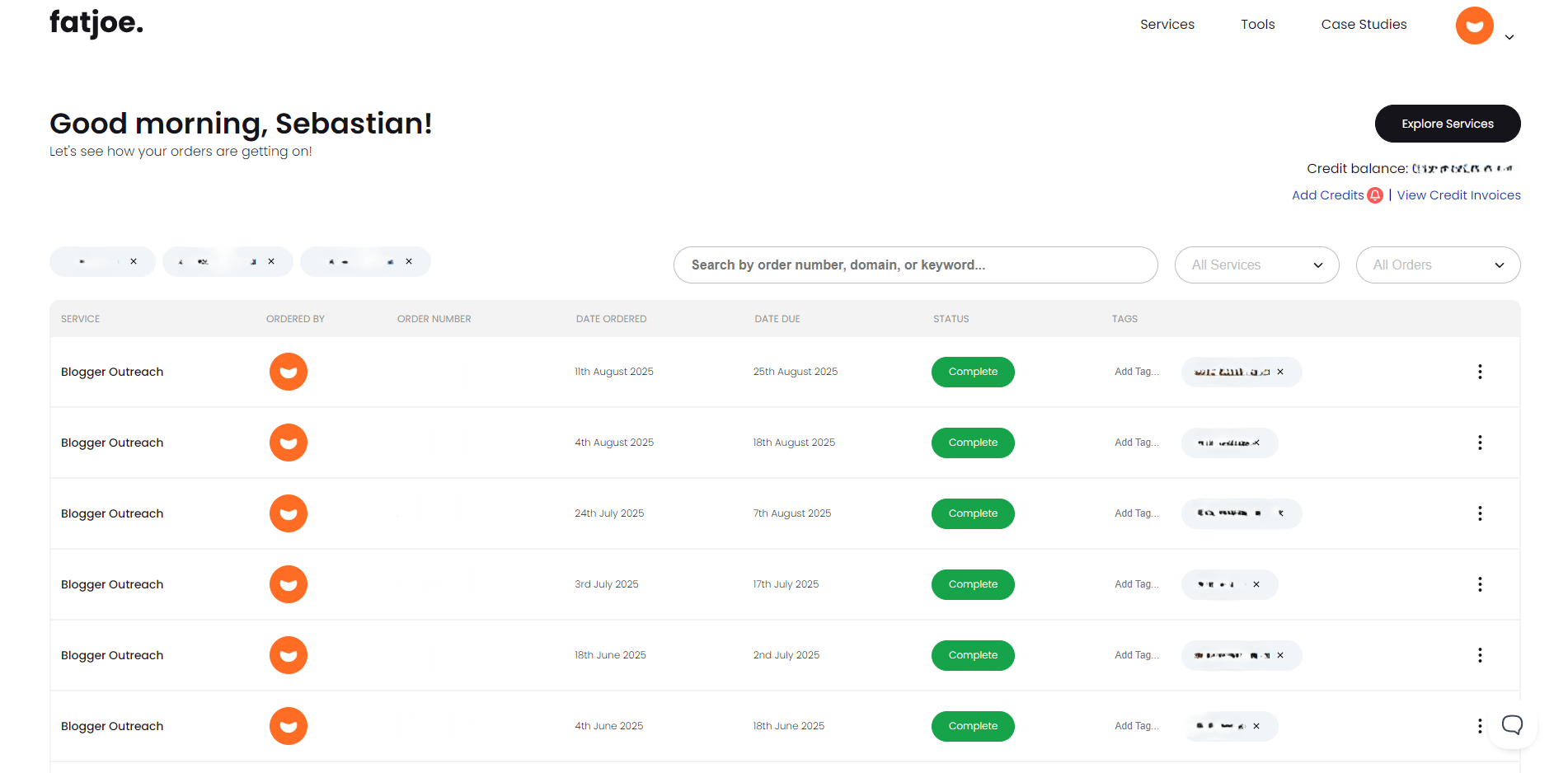Focus the order search field

tap(915, 265)
